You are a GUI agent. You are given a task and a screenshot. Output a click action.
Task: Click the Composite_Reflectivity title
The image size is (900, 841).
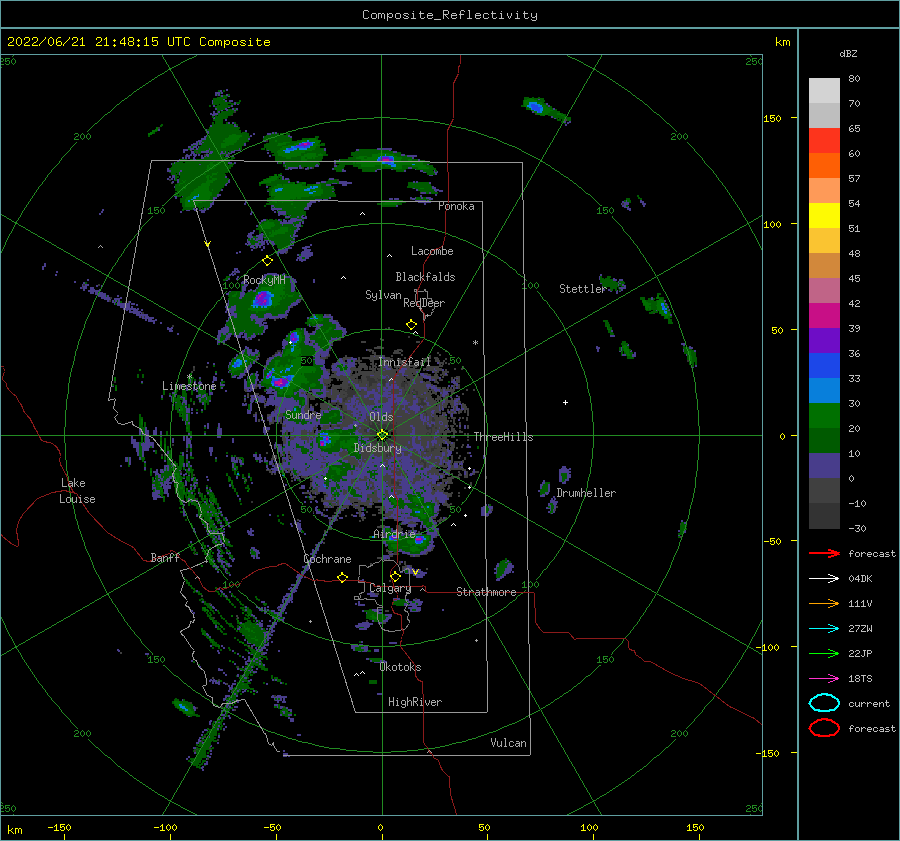coord(450,15)
